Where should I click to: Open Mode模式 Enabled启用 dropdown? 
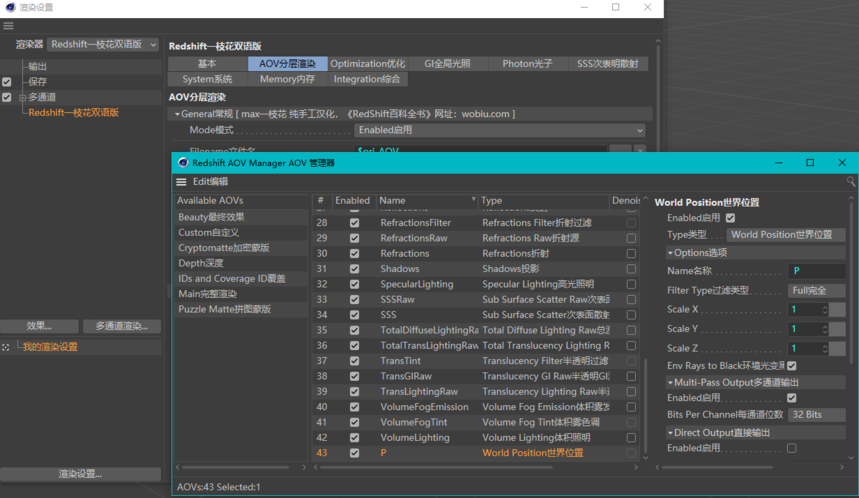[500, 130]
